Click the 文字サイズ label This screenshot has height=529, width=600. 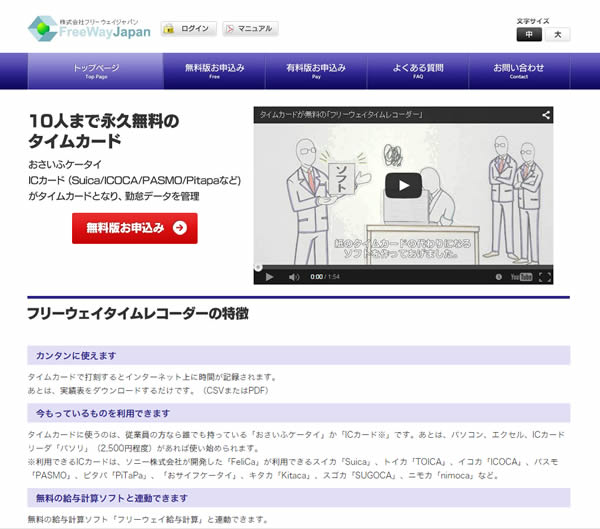[x=533, y=21]
